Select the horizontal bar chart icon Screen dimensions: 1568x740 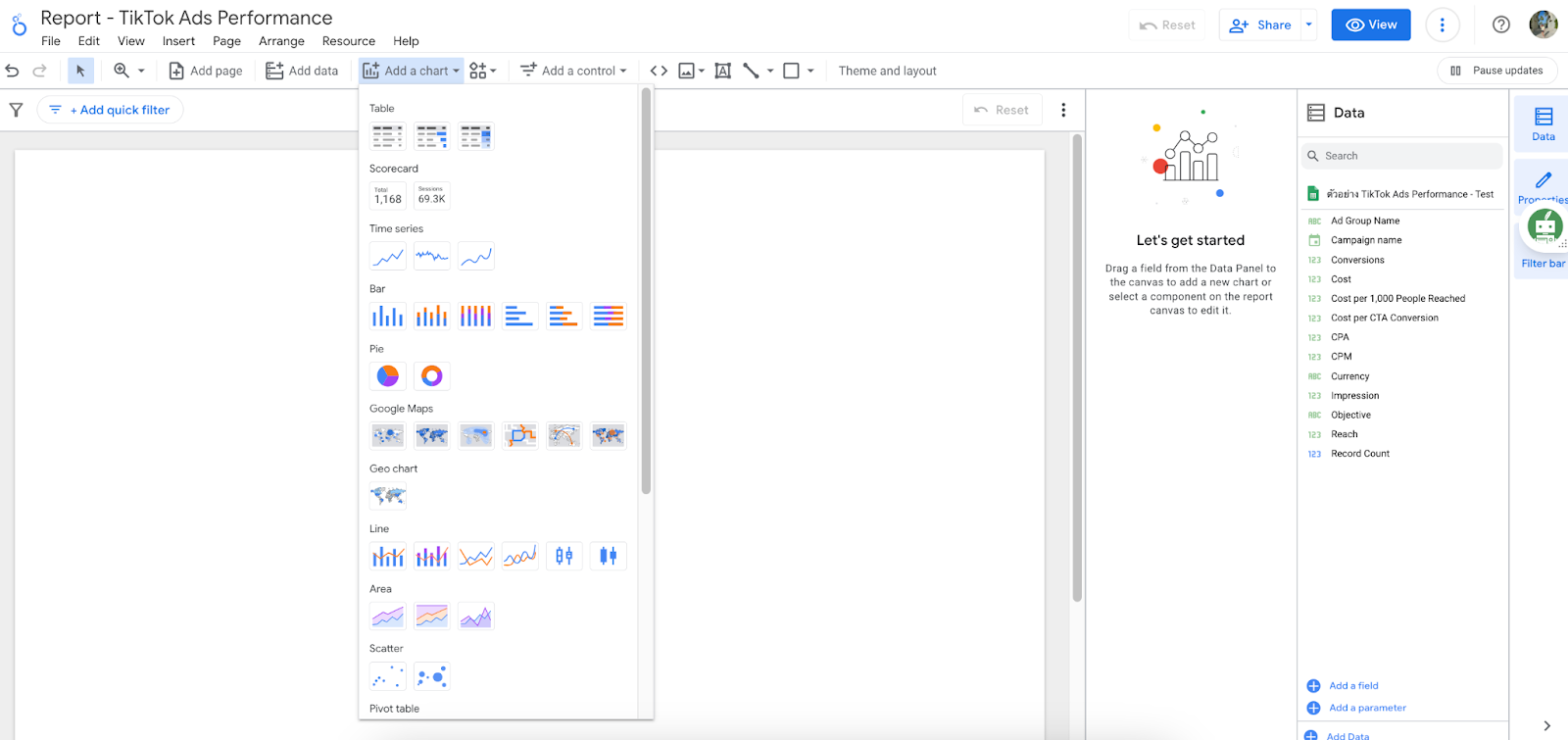click(x=519, y=316)
